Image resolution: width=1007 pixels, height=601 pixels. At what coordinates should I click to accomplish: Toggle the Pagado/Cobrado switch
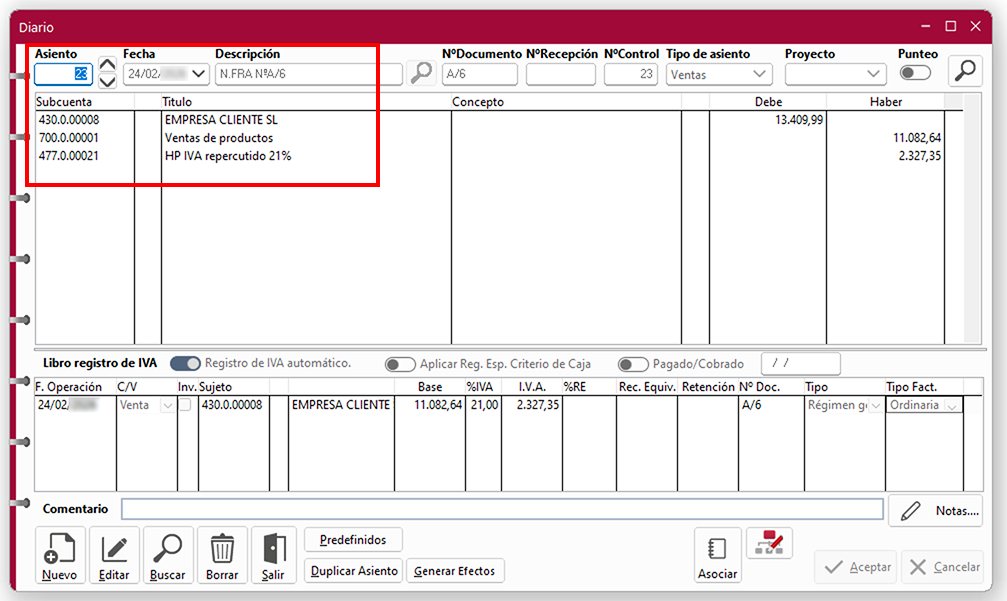632,364
